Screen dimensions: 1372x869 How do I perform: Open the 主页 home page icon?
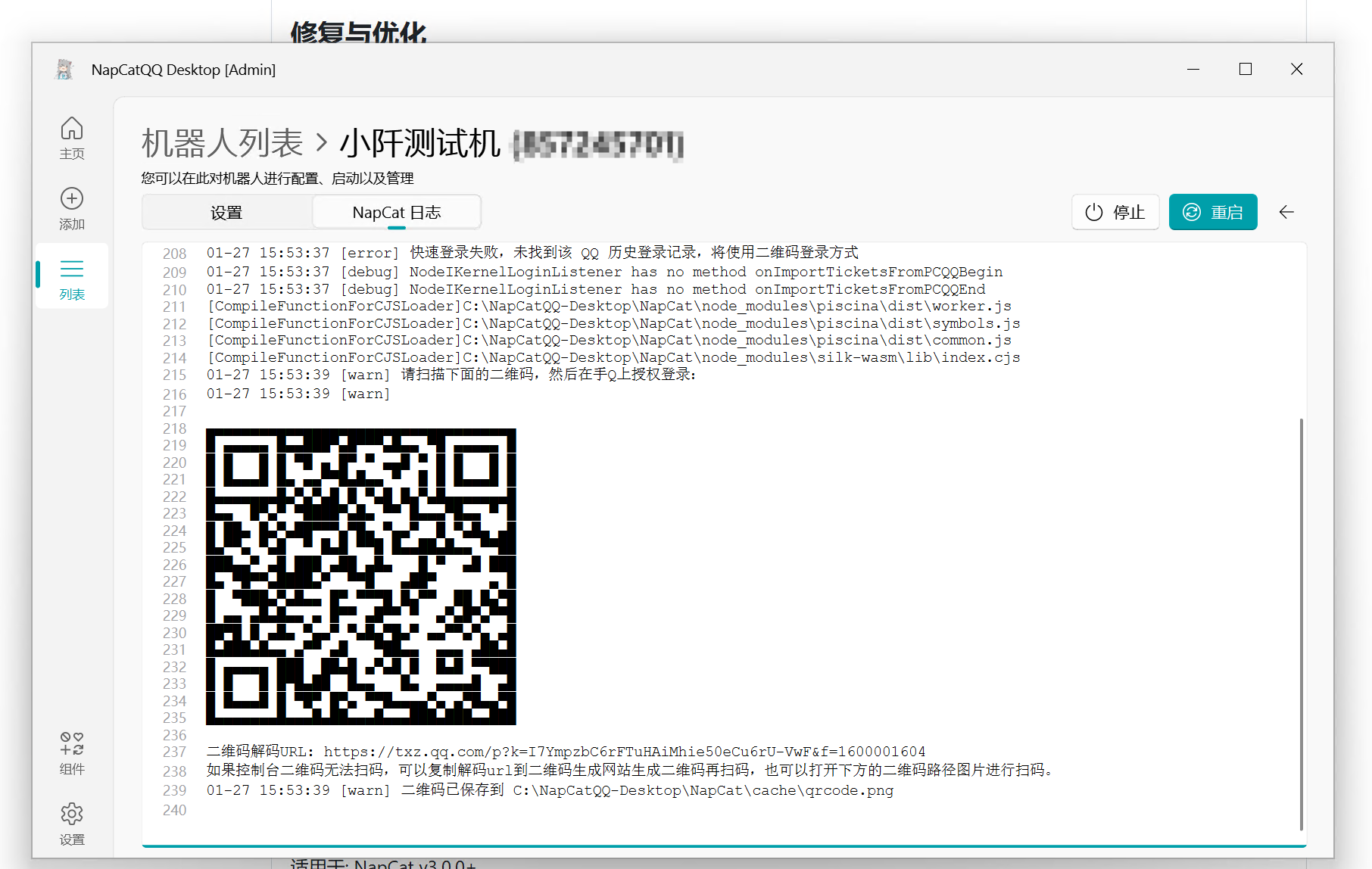point(72,138)
